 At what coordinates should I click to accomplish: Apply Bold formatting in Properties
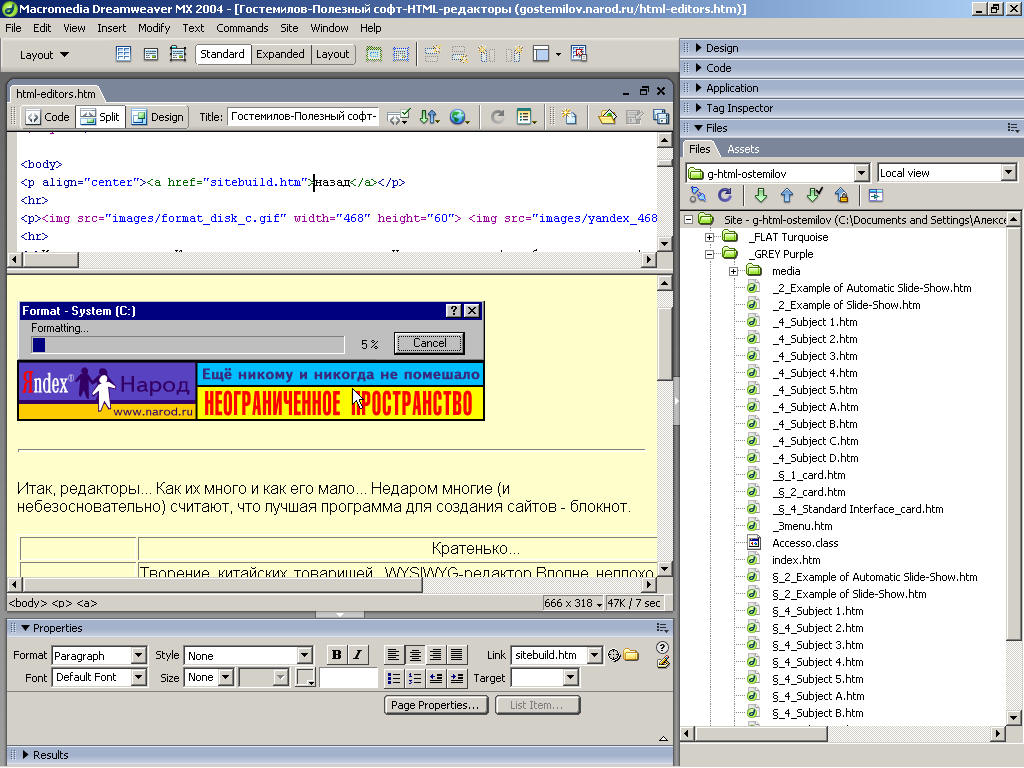click(336, 654)
